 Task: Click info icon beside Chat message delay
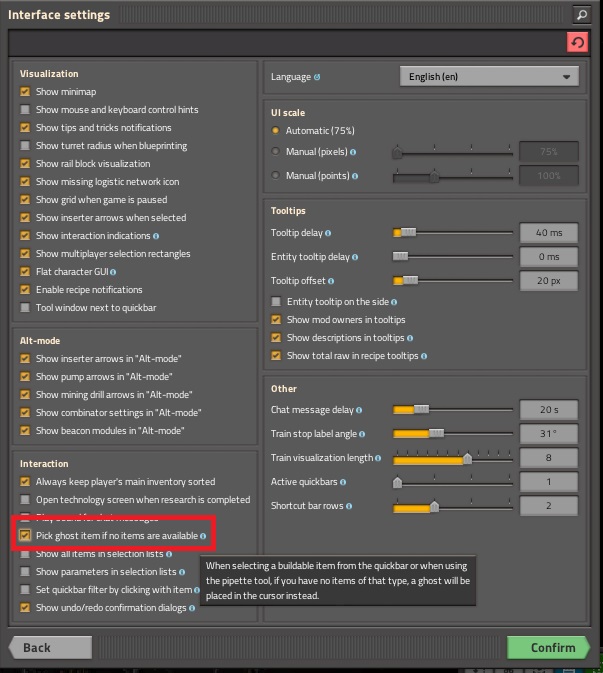pos(357,410)
